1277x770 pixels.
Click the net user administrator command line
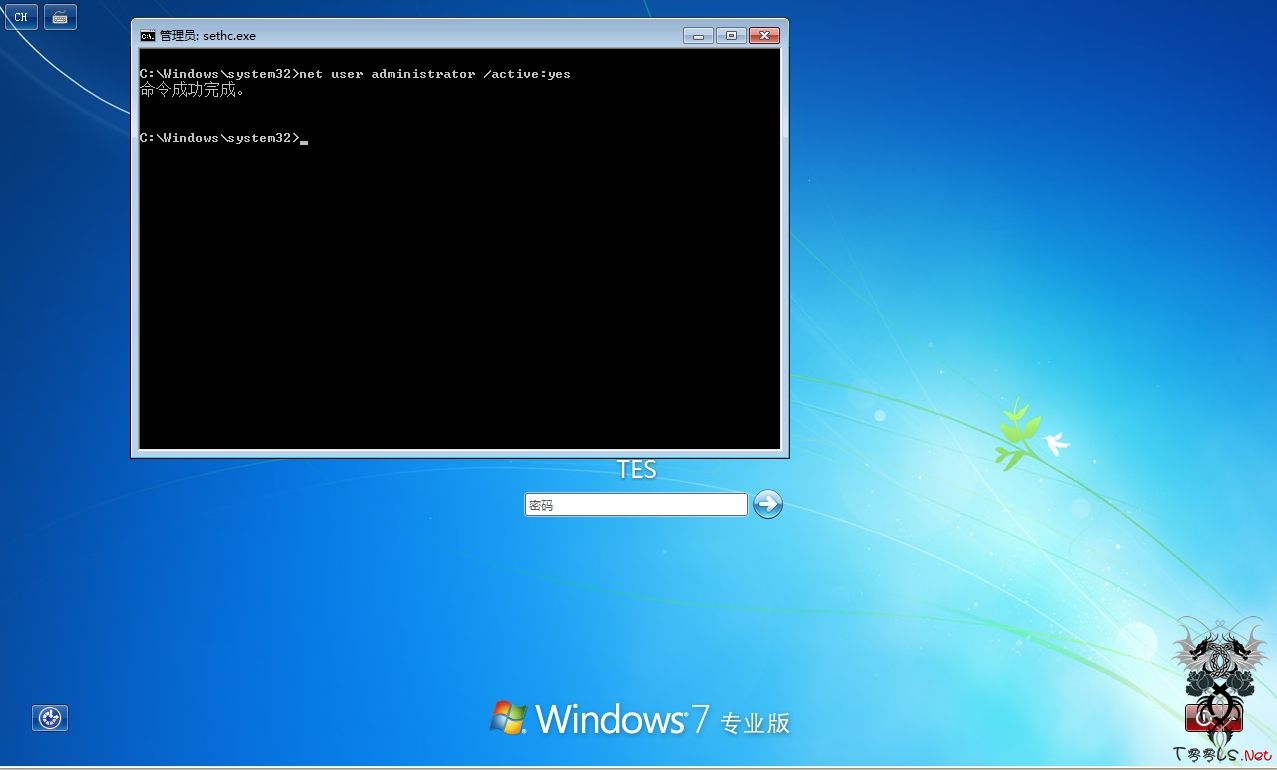coord(355,74)
